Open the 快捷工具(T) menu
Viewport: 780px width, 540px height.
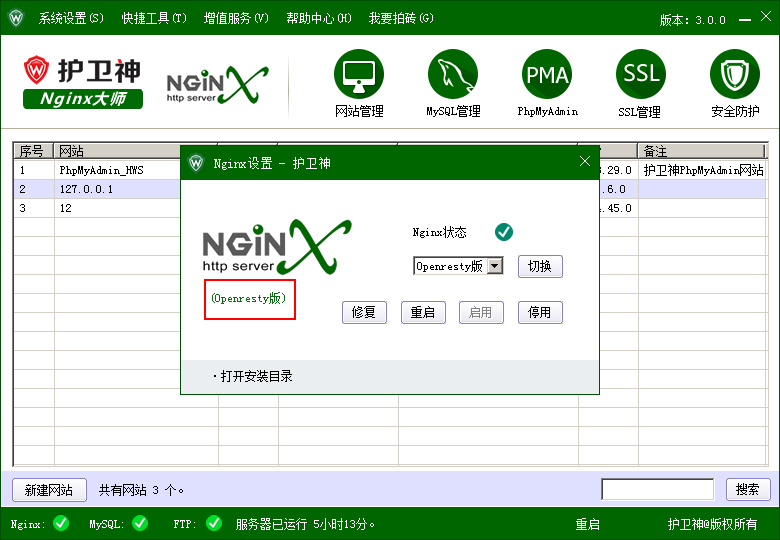[x=154, y=19]
